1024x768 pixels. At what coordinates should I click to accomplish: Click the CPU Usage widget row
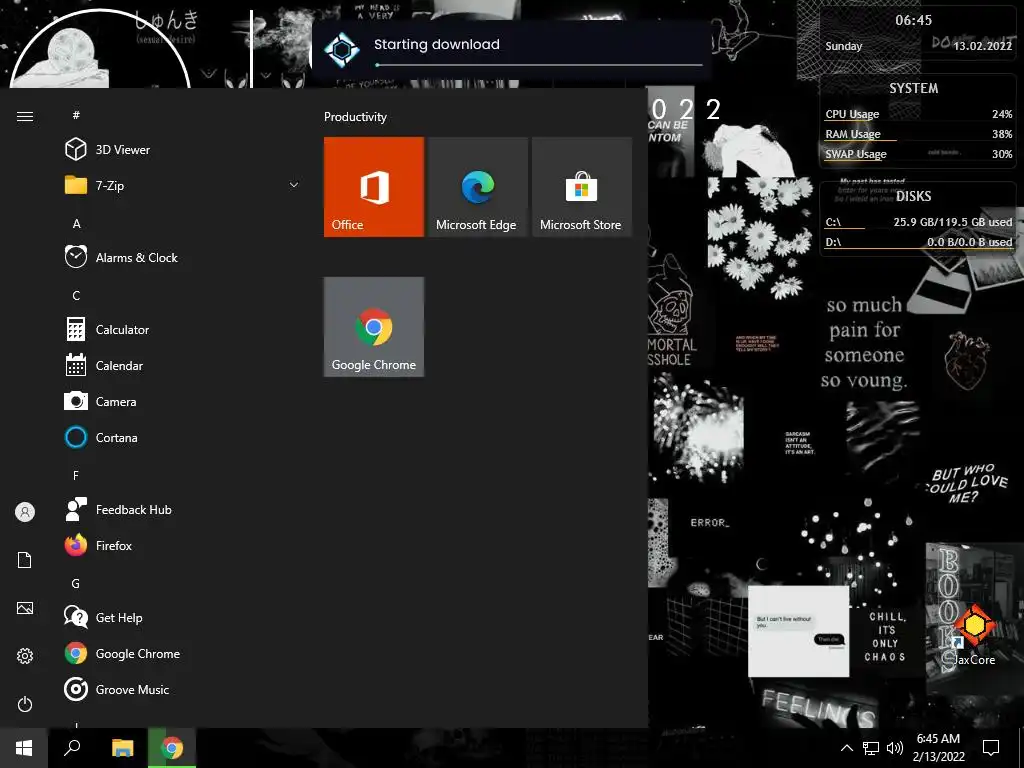918,114
